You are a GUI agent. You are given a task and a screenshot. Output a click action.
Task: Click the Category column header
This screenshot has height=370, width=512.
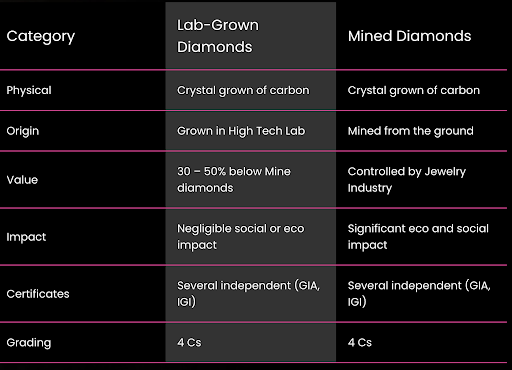[41, 36]
